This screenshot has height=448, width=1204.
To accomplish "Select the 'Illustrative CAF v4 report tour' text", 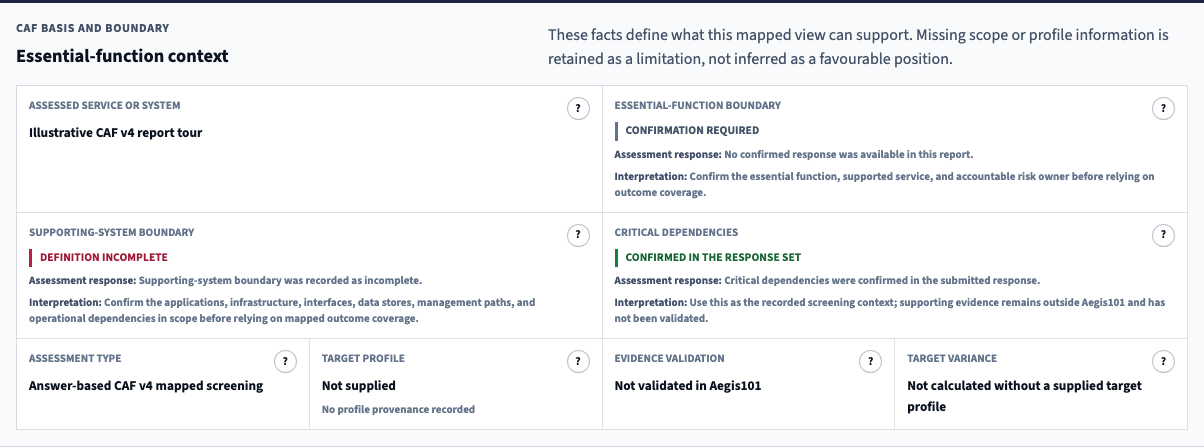I will pyautogui.click(x=116, y=132).
